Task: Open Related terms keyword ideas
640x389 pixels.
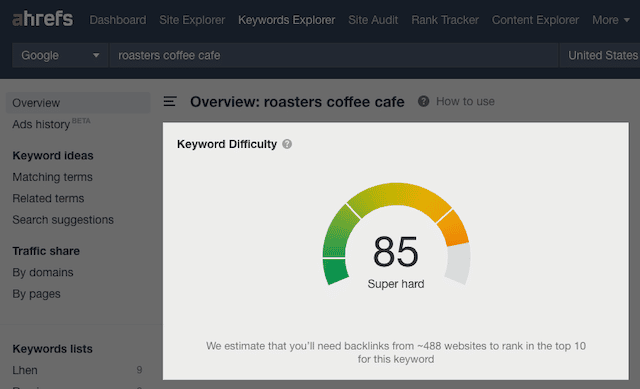Action: point(48,198)
